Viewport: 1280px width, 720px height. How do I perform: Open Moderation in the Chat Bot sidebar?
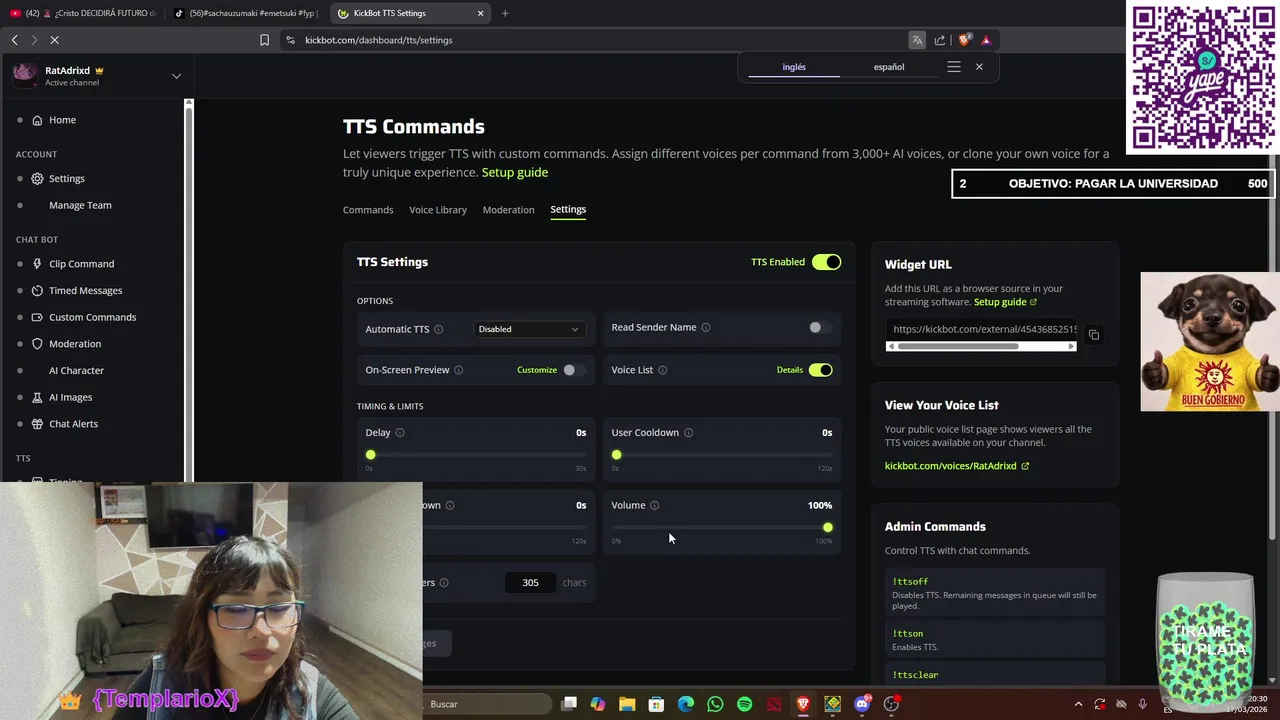(75, 344)
